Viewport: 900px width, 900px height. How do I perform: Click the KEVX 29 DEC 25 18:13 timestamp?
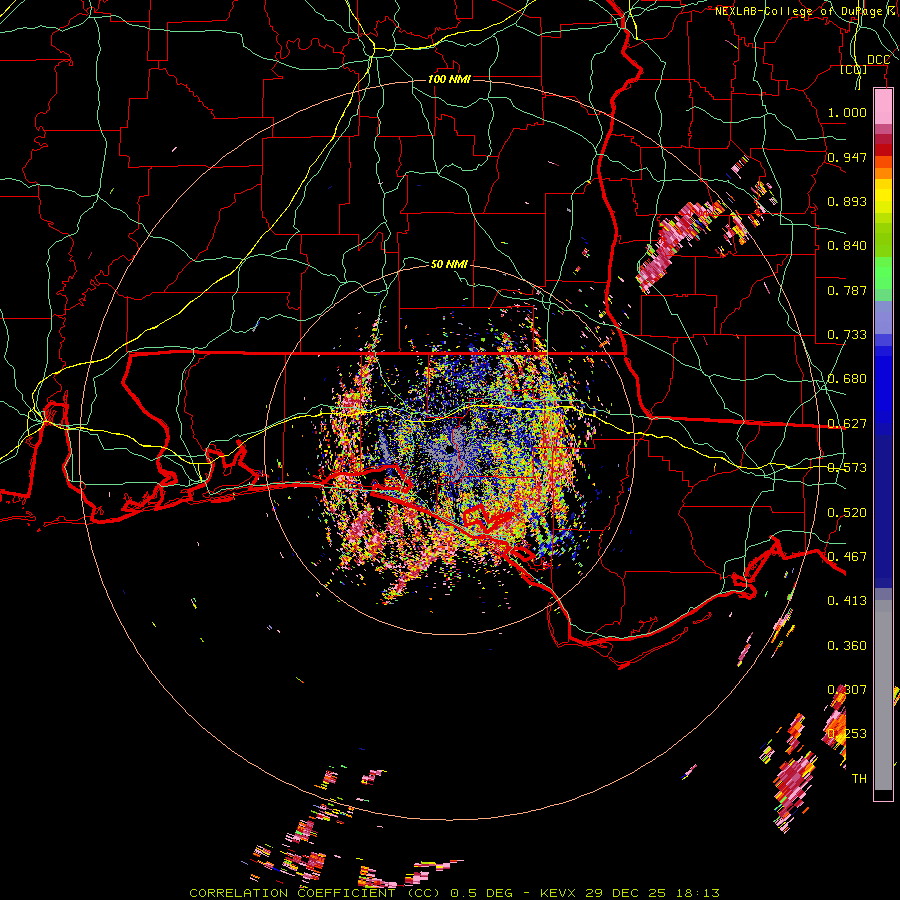coord(630,893)
